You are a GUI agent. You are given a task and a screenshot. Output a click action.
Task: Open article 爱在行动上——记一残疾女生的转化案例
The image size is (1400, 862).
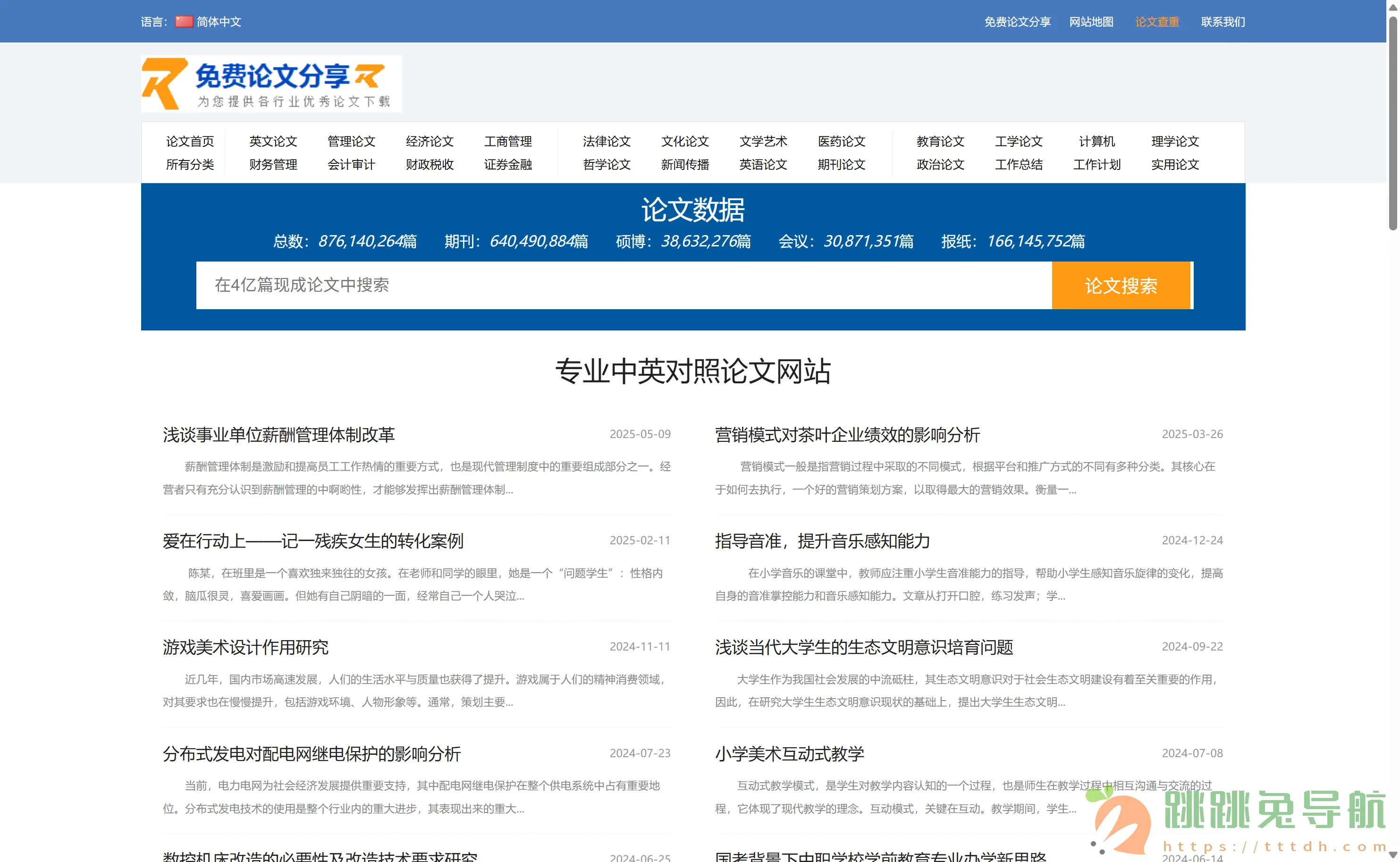pos(313,541)
